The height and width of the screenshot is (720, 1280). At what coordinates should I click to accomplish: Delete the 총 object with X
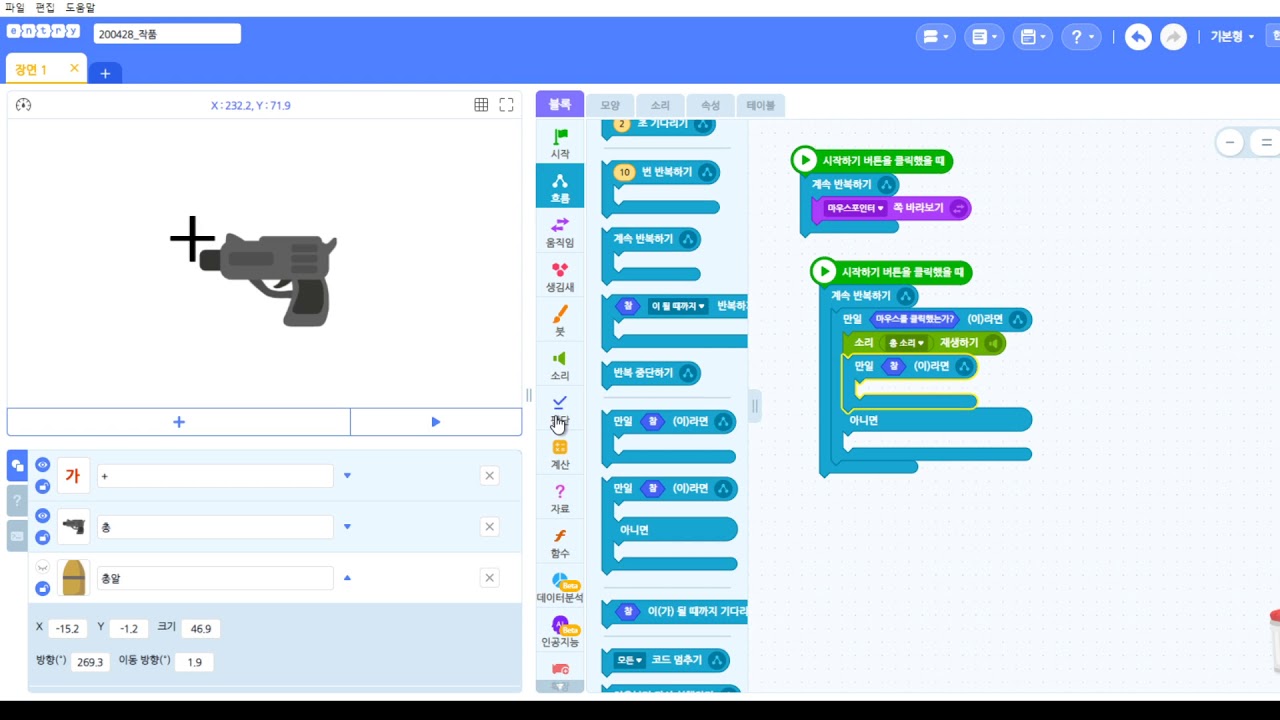click(x=490, y=527)
